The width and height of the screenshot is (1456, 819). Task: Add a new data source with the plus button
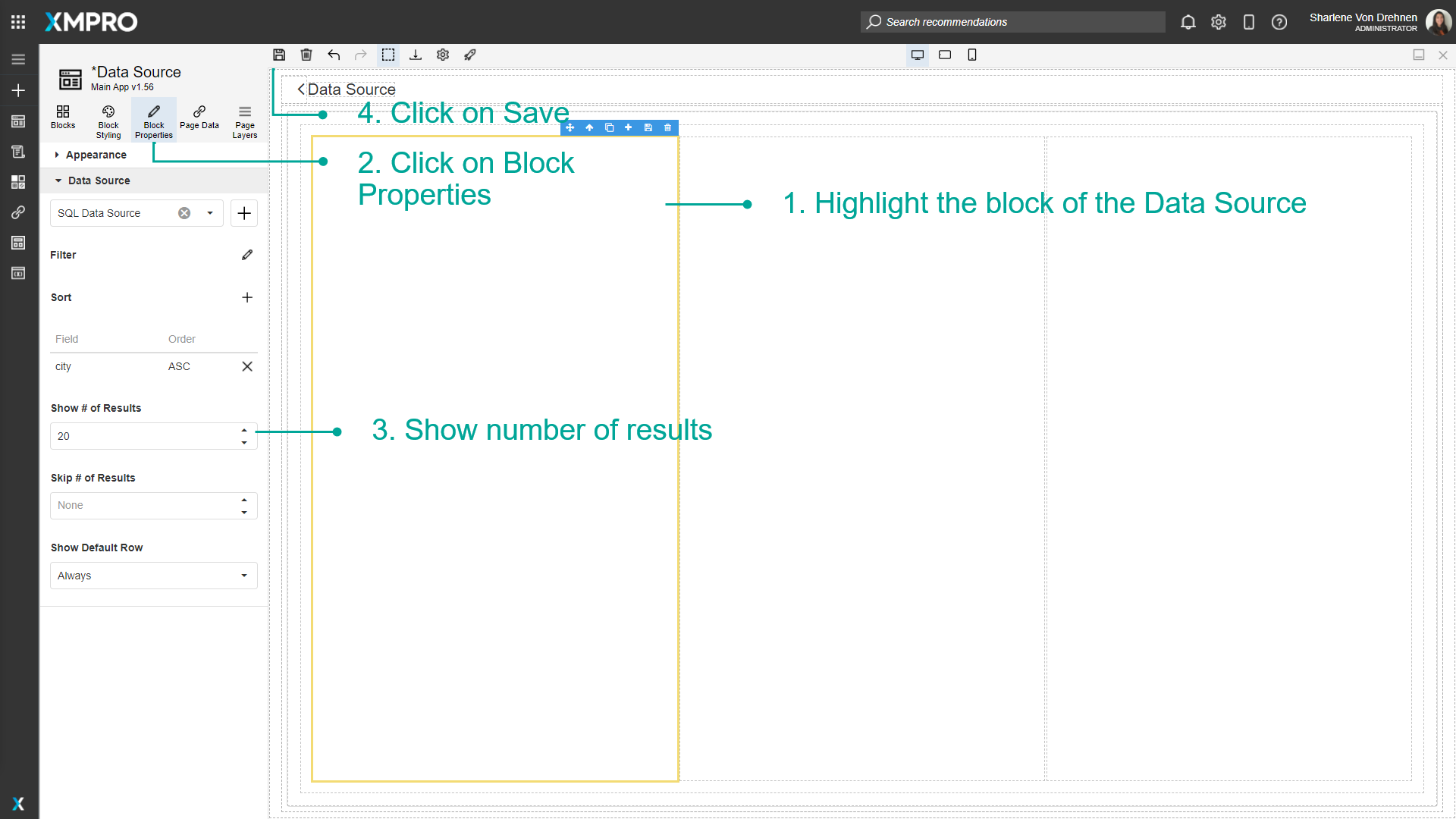[243, 213]
